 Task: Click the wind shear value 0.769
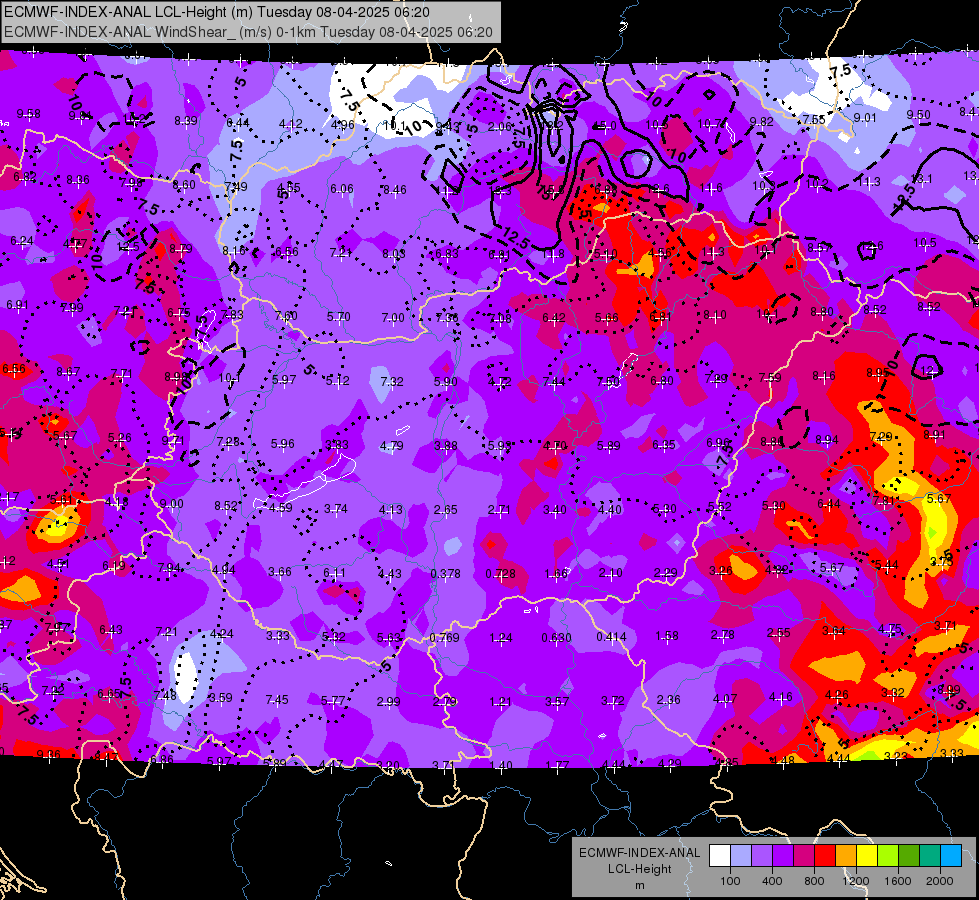click(445, 638)
